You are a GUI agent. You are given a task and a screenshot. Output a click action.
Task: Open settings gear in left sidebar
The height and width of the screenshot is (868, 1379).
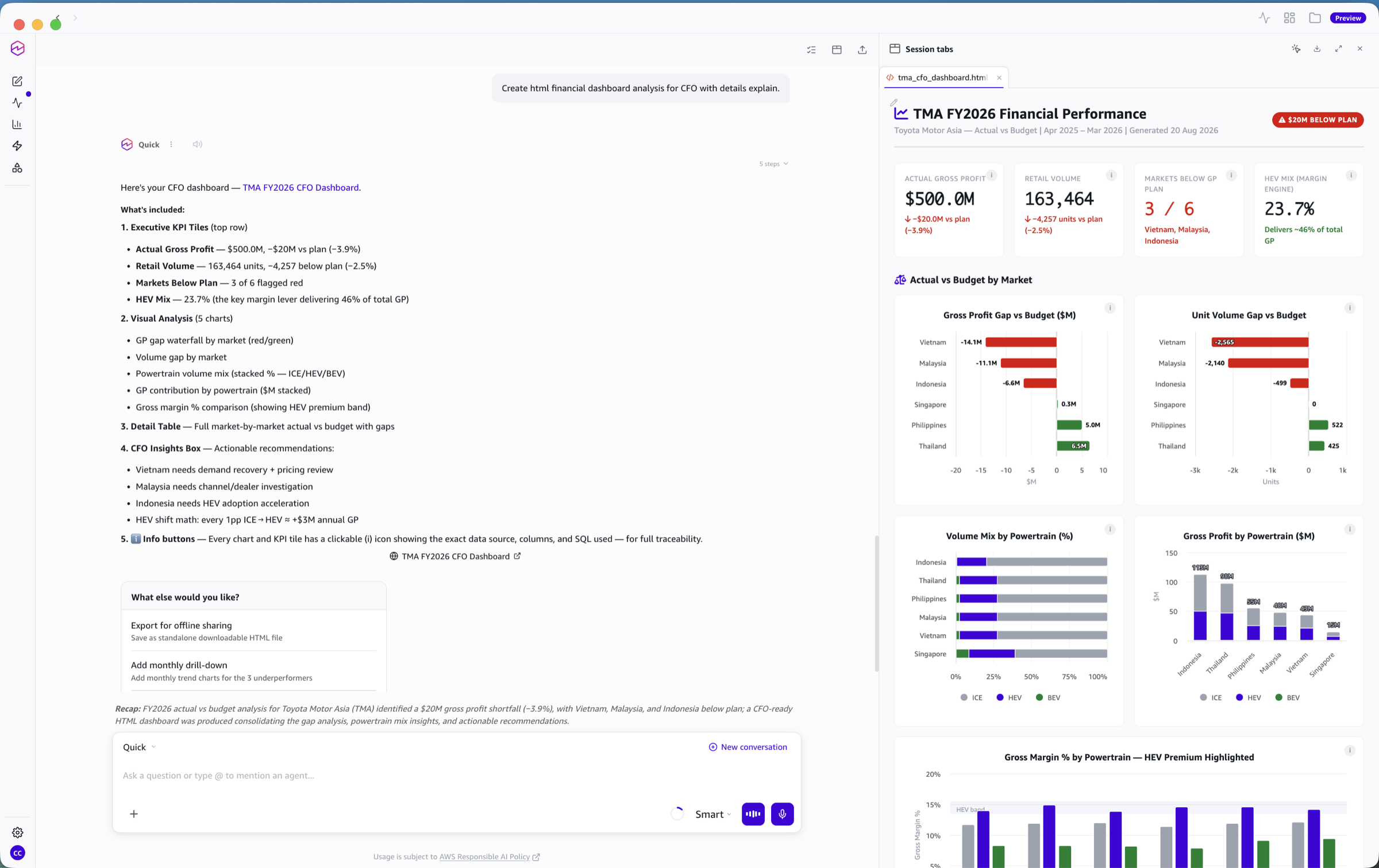tap(17, 832)
